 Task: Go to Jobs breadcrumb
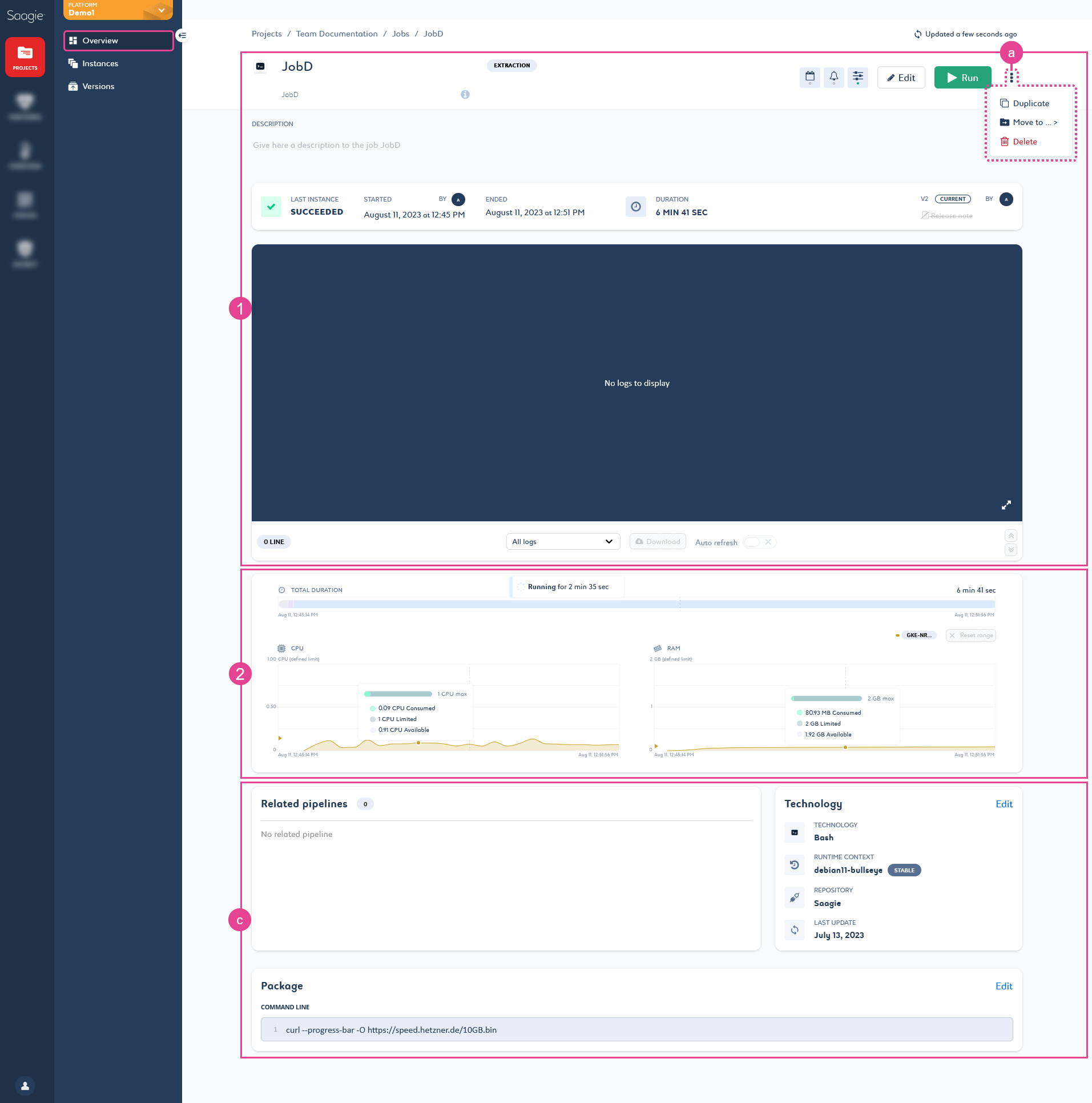pos(400,34)
